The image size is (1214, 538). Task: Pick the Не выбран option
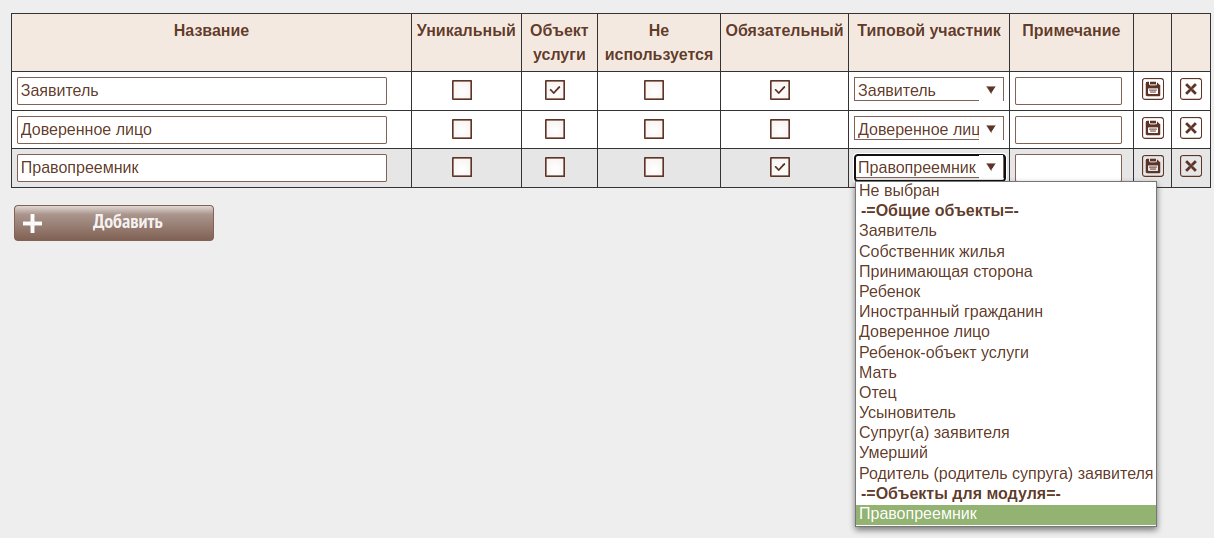[x=899, y=190]
